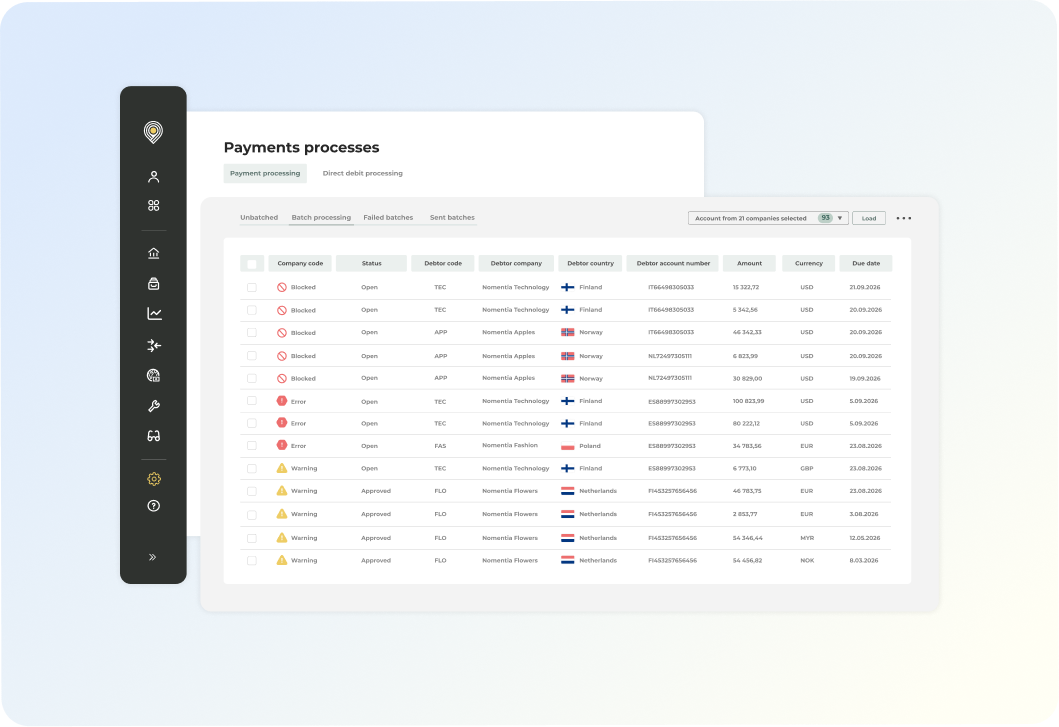Expand the sidebar with the double chevron
Viewport: 1059px width, 727px height.
[153, 557]
